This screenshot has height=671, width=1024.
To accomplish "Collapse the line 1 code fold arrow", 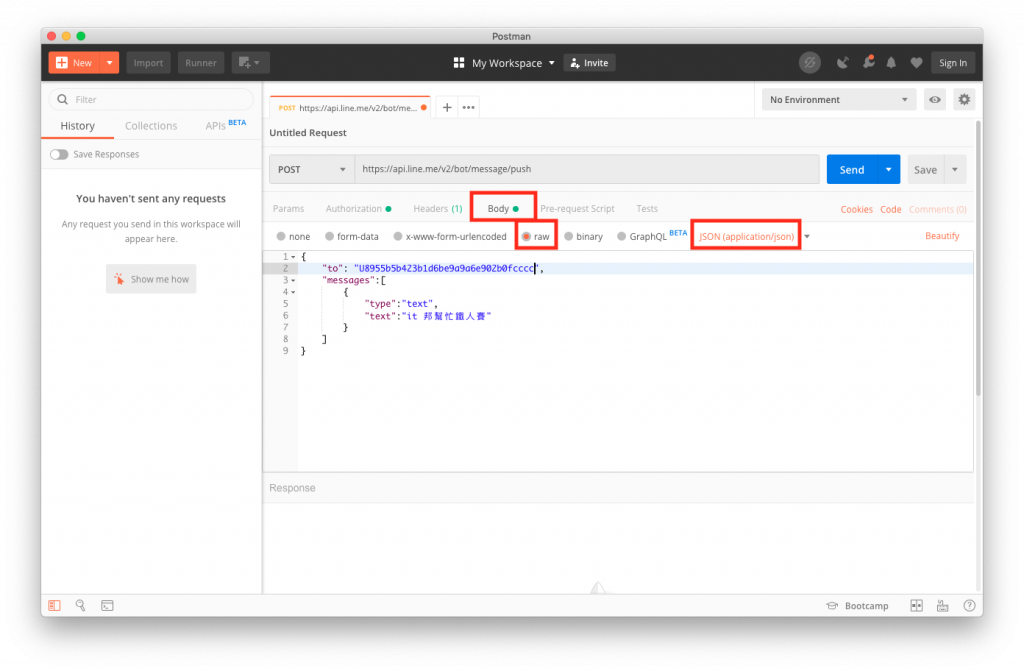I will [293, 257].
